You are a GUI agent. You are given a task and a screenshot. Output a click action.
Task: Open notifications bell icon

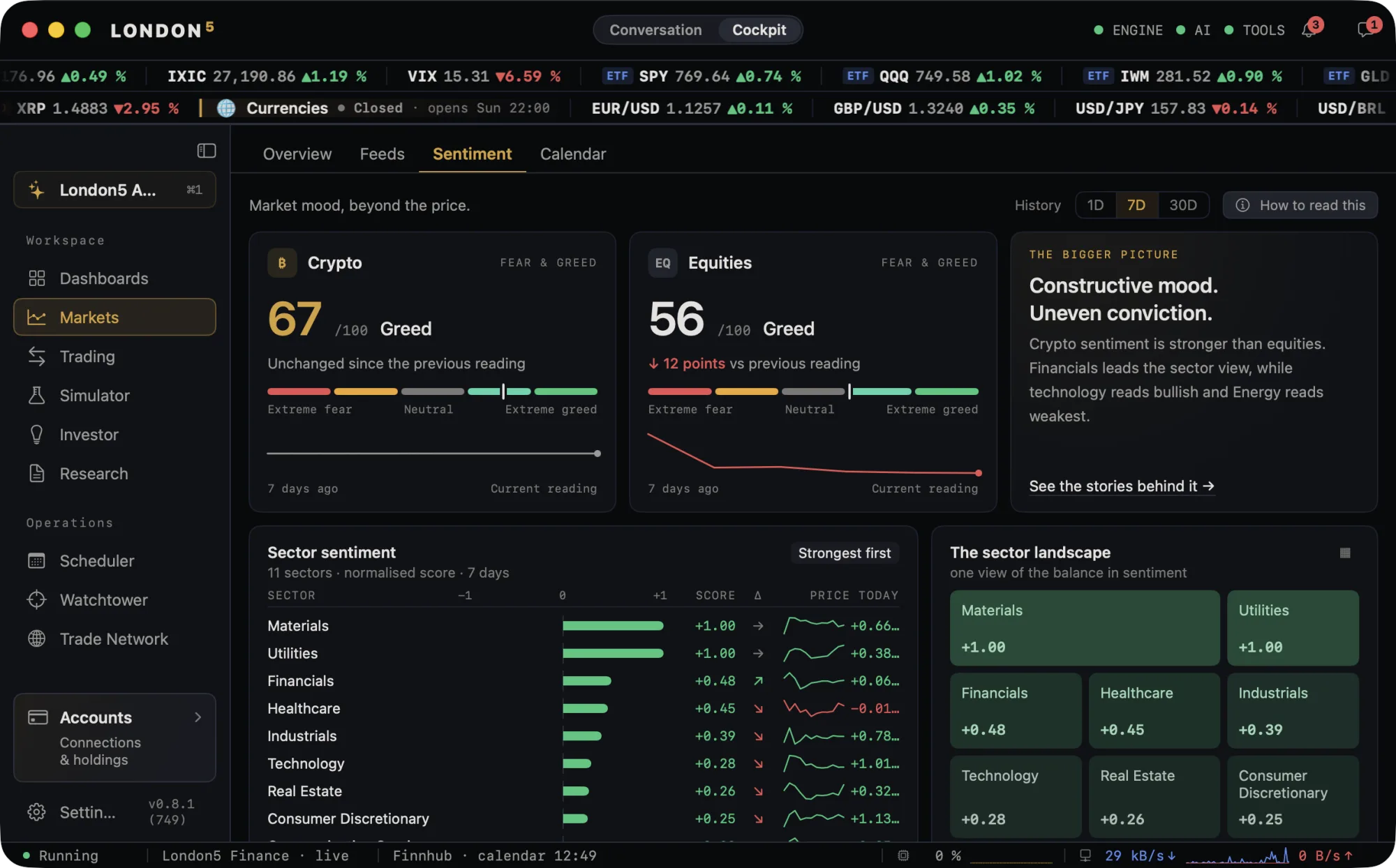[1309, 29]
